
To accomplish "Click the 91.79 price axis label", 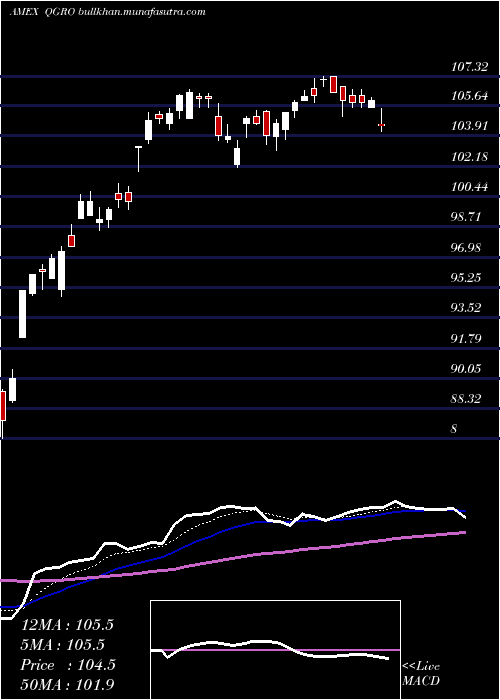I will pos(467,338).
